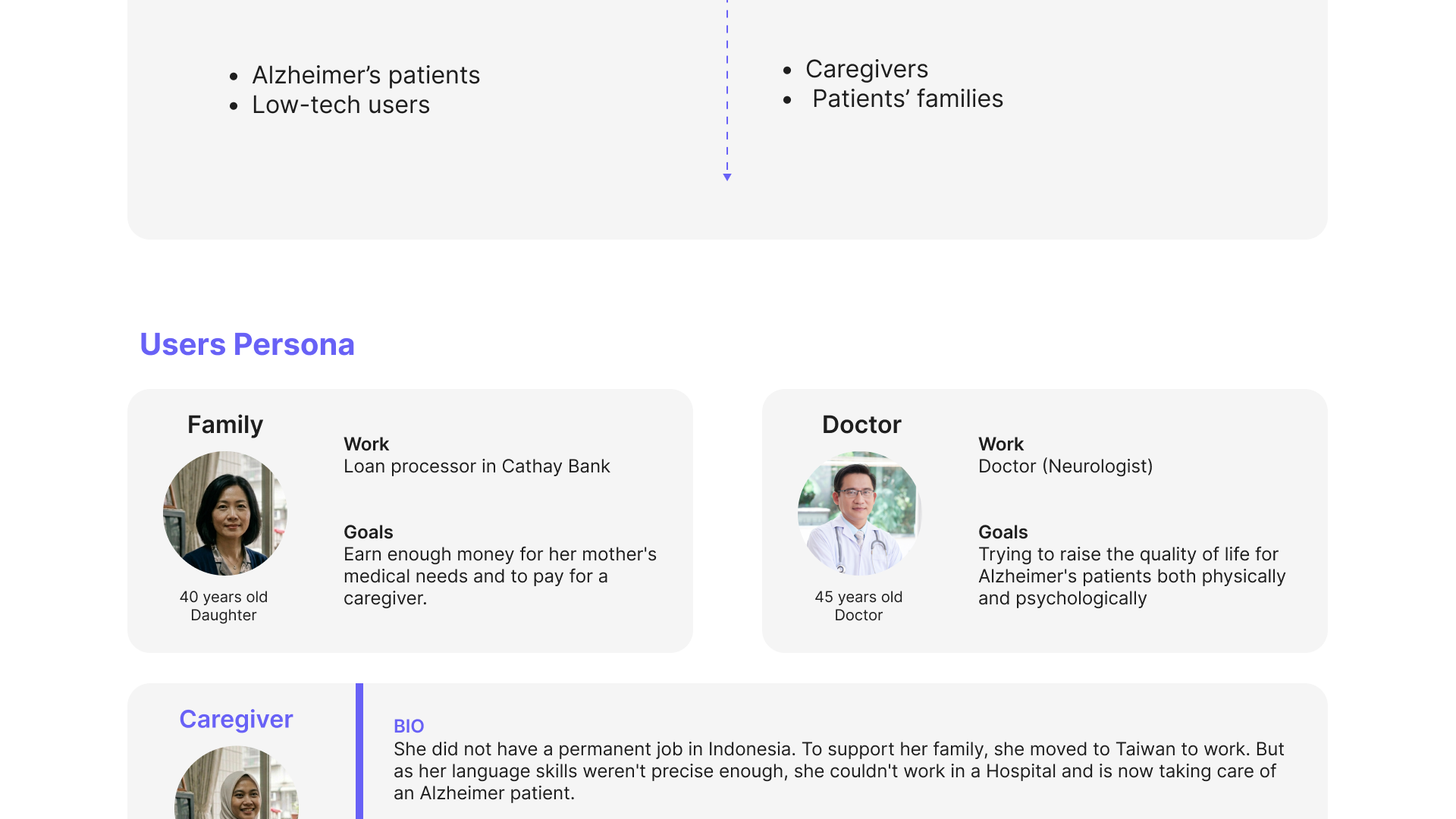Select the Low-tech users bullet item

pyautogui.click(x=340, y=105)
